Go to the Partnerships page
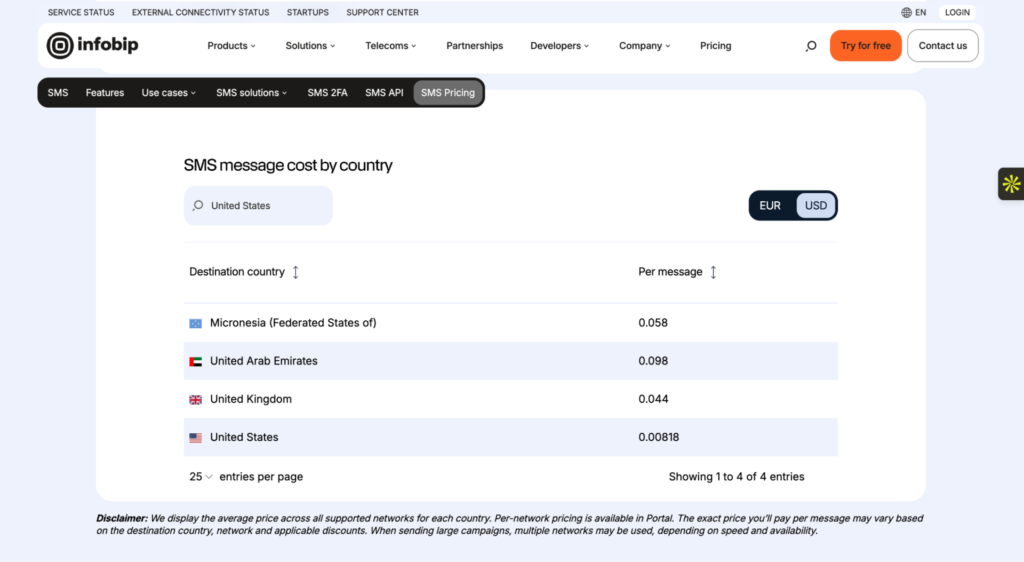Screen dimensions: 1024x562 click(x=475, y=46)
